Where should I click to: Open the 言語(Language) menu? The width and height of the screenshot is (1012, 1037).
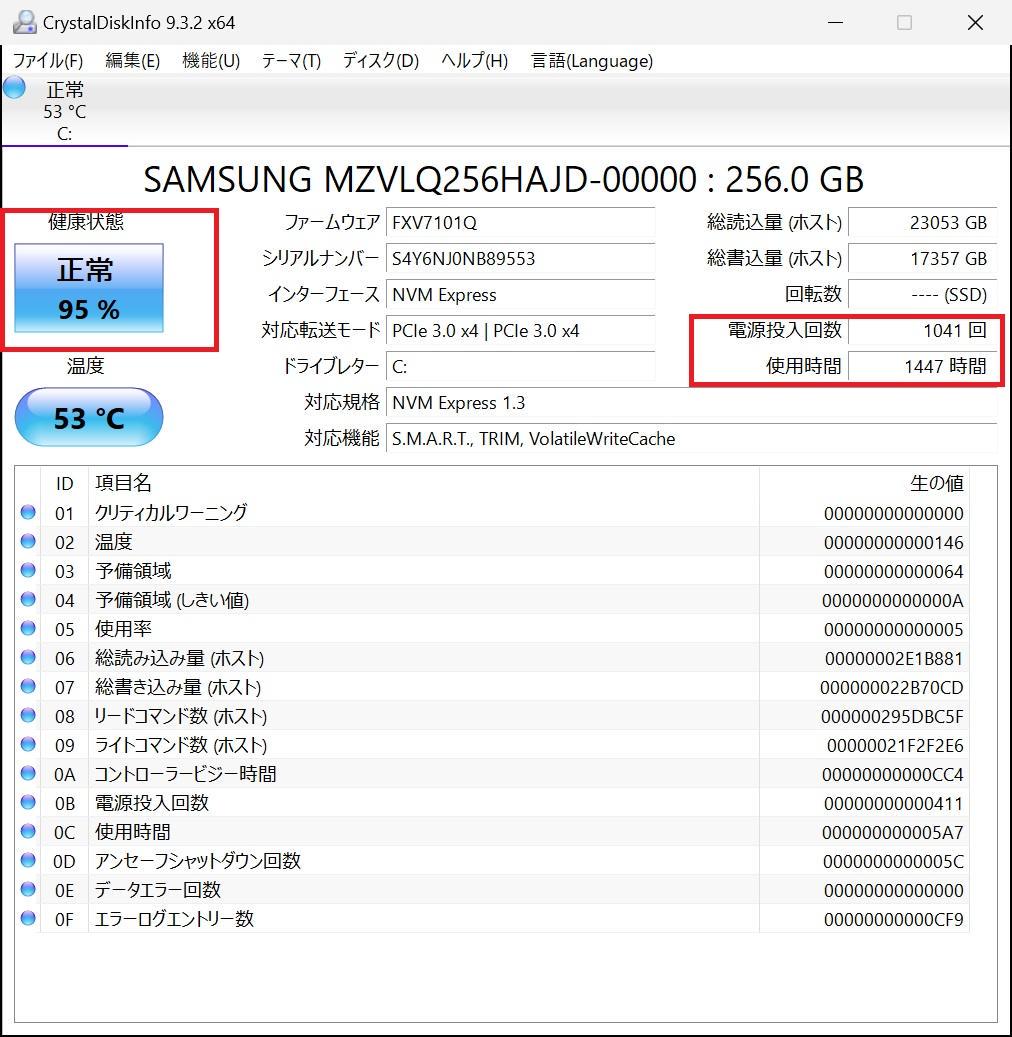(592, 61)
